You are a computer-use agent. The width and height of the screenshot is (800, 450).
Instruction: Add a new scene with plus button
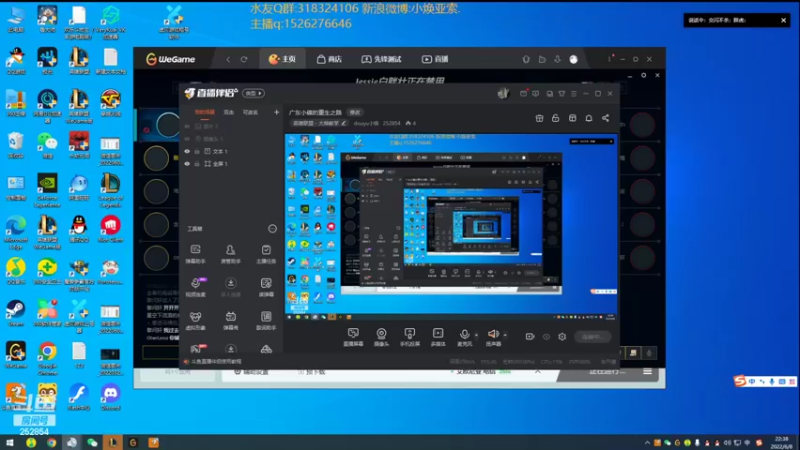276,112
